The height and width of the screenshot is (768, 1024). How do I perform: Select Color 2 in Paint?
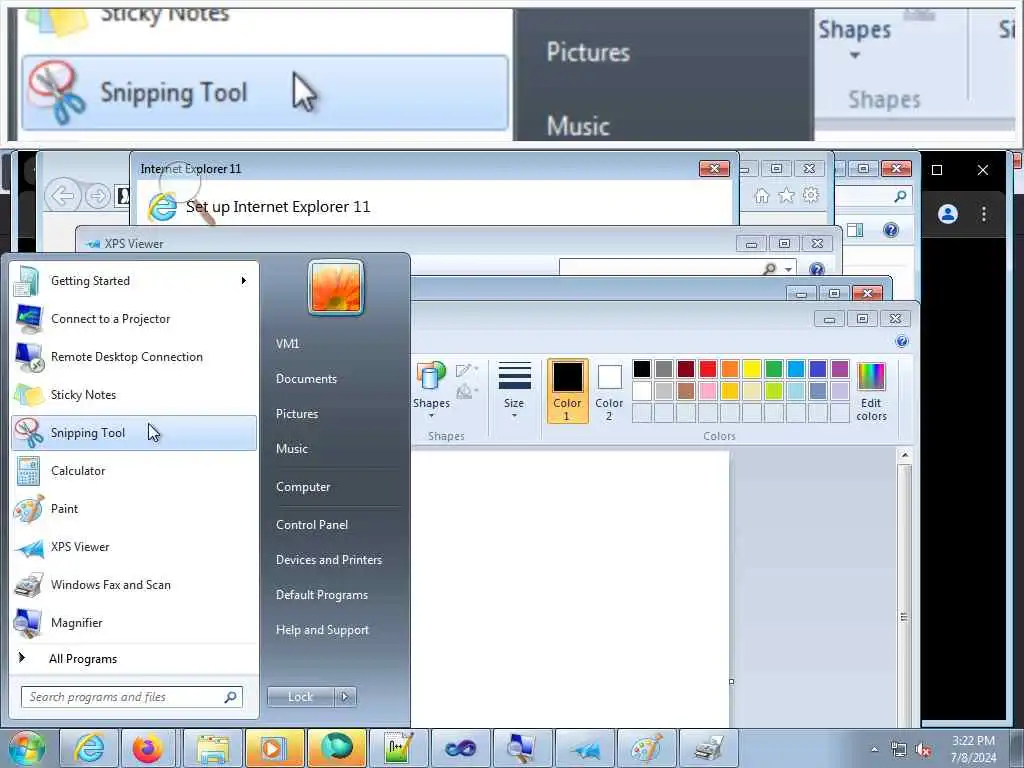pyautogui.click(x=609, y=391)
